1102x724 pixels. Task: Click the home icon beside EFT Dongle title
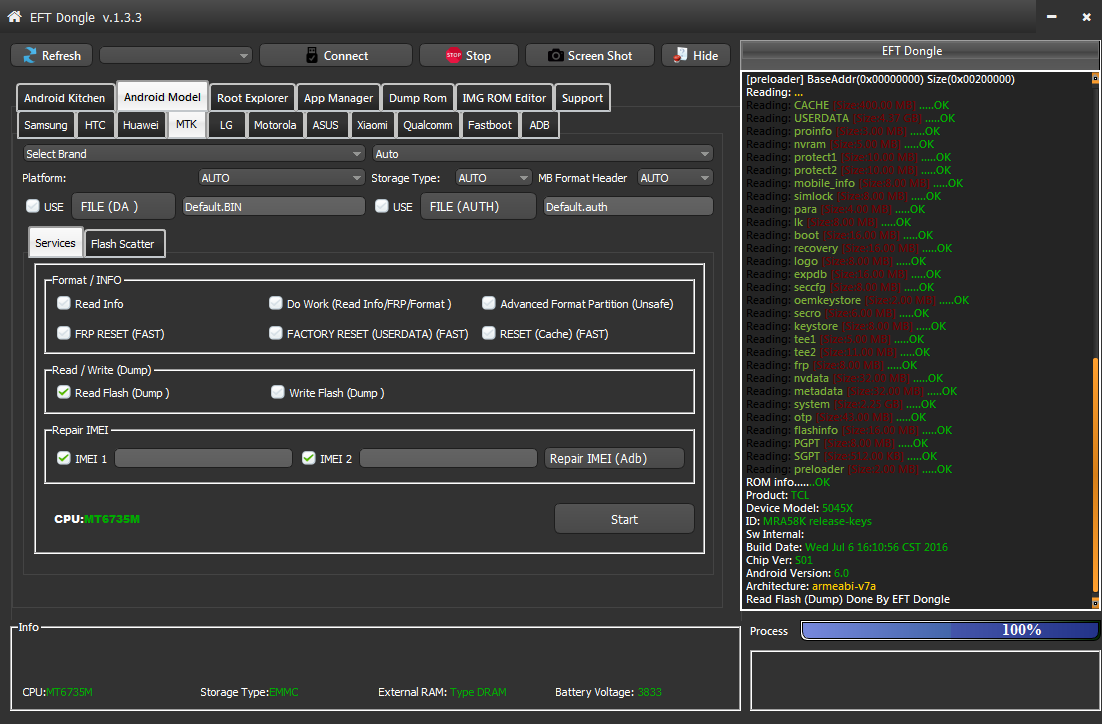15,16
